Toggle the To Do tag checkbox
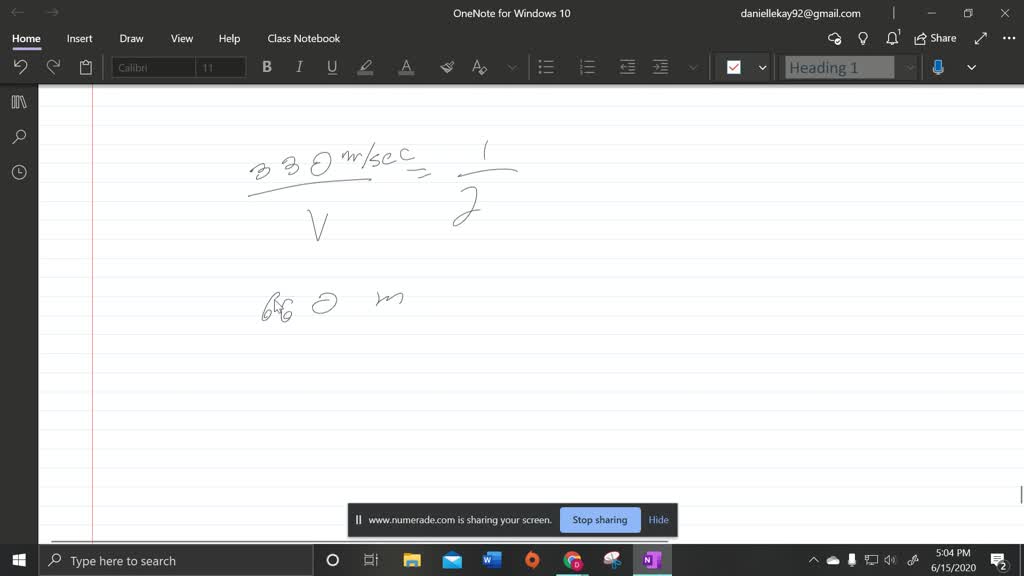Screen dimensions: 1024x576 pyautogui.click(x=733, y=67)
